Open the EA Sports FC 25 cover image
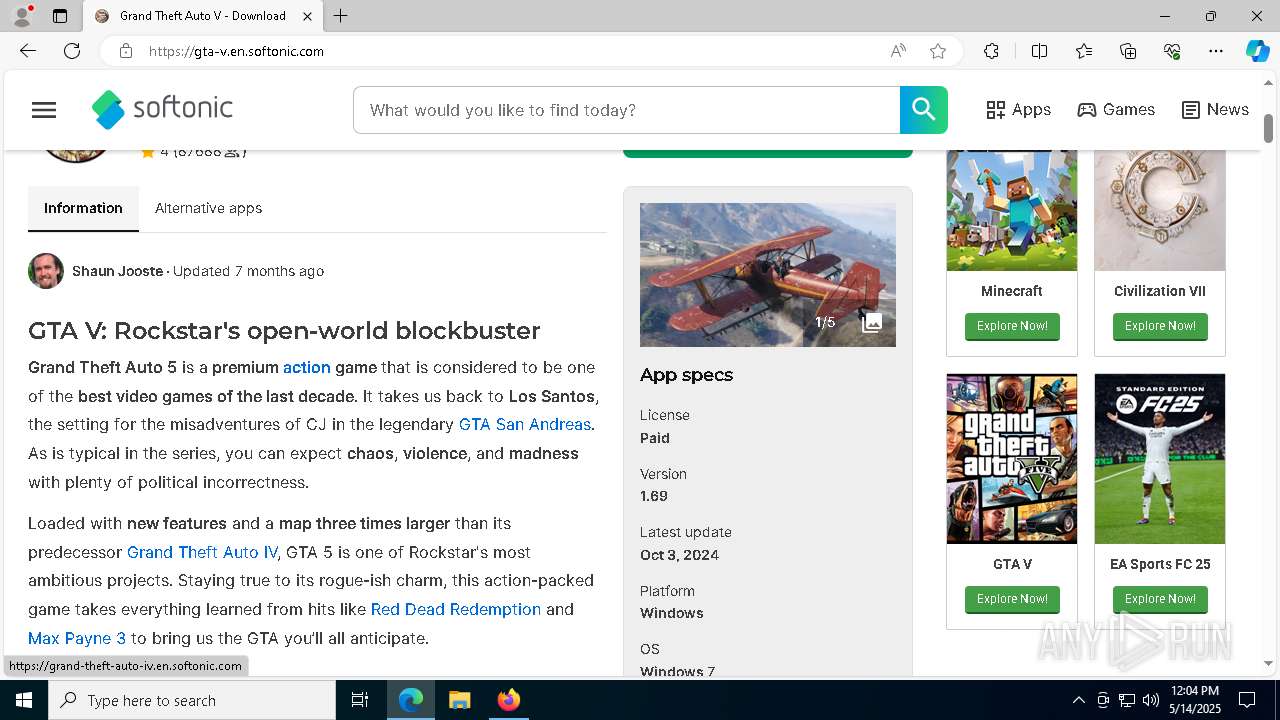 pyautogui.click(x=1160, y=459)
